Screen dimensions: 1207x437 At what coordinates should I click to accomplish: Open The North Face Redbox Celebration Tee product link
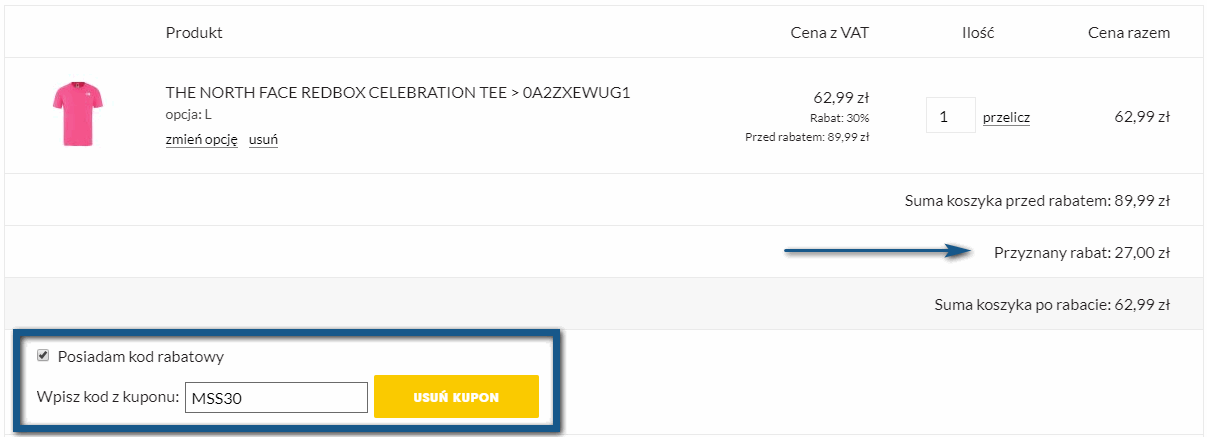click(x=397, y=93)
